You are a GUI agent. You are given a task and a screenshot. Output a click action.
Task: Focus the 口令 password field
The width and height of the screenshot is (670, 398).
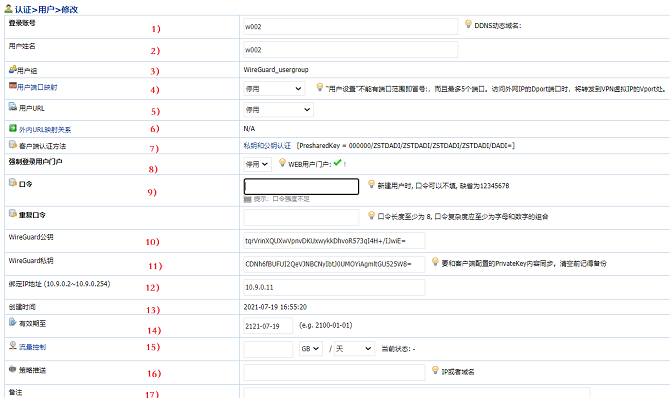(x=301, y=186)
